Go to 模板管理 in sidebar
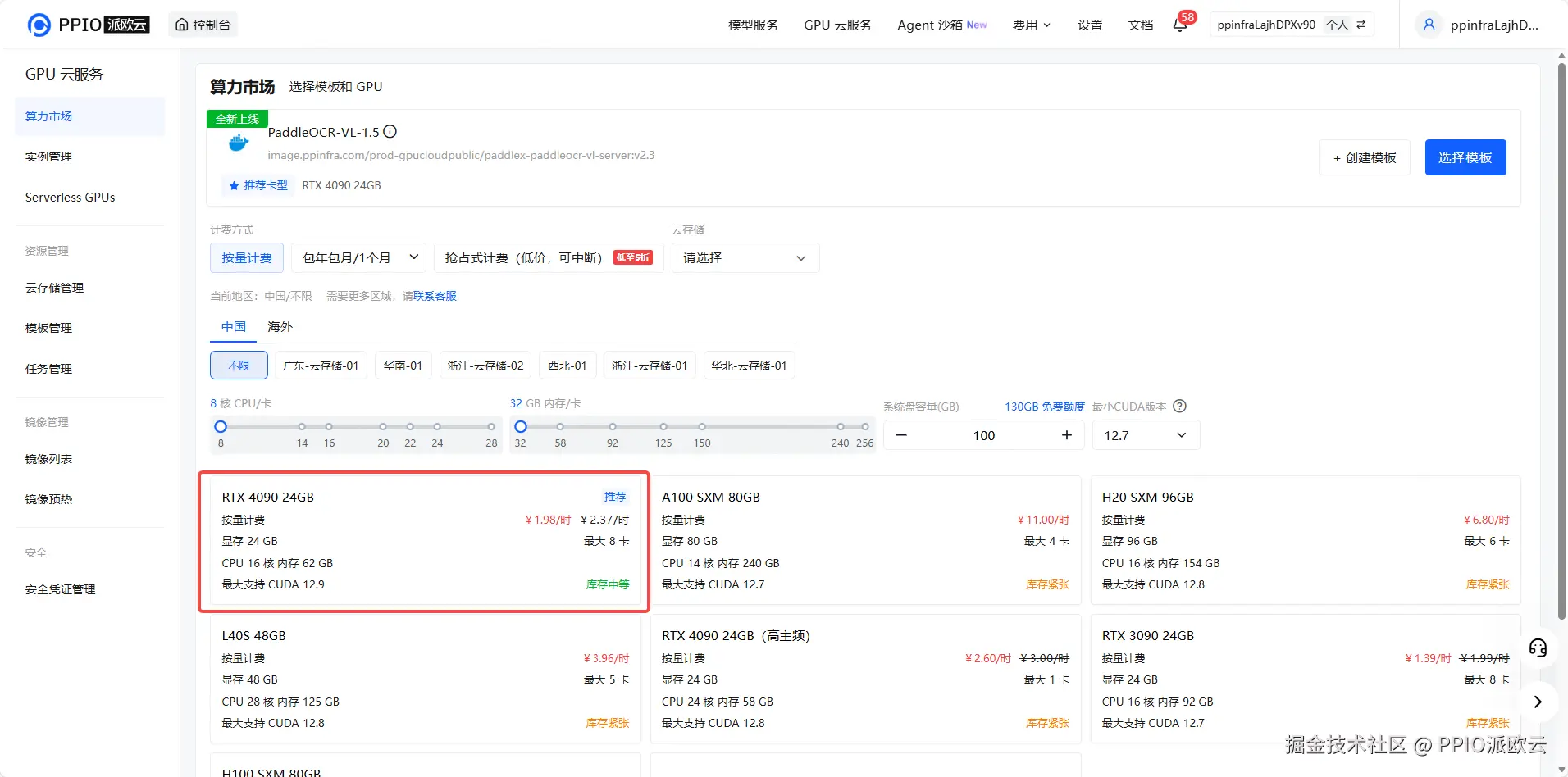 [90, 328]
